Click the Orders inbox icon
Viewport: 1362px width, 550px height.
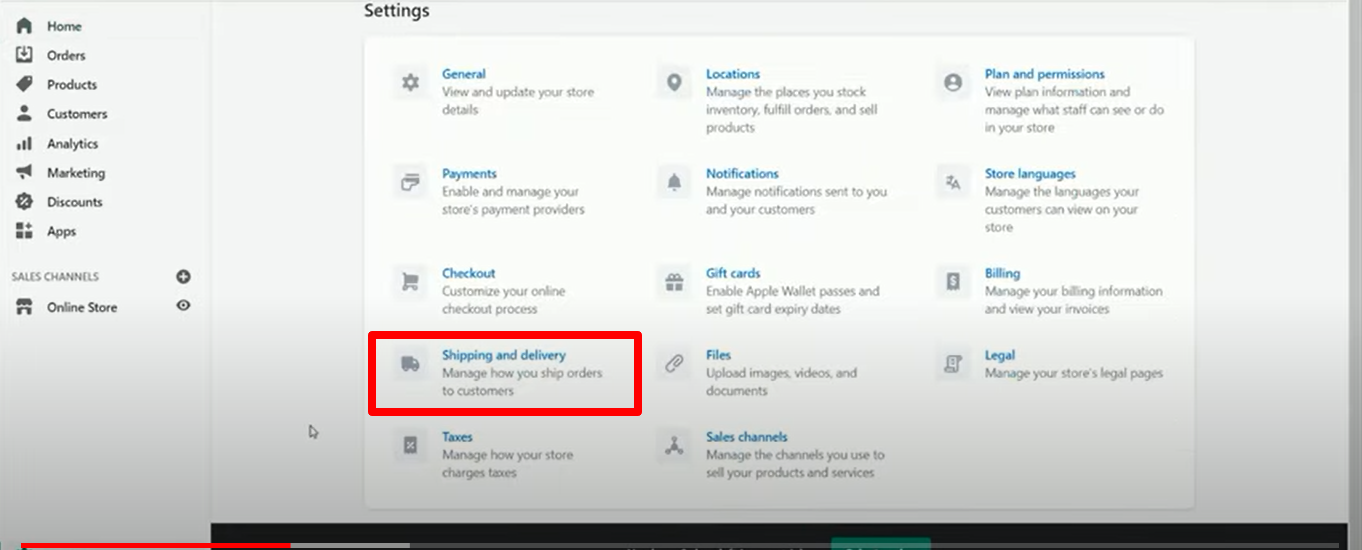(x=24, y=55)
